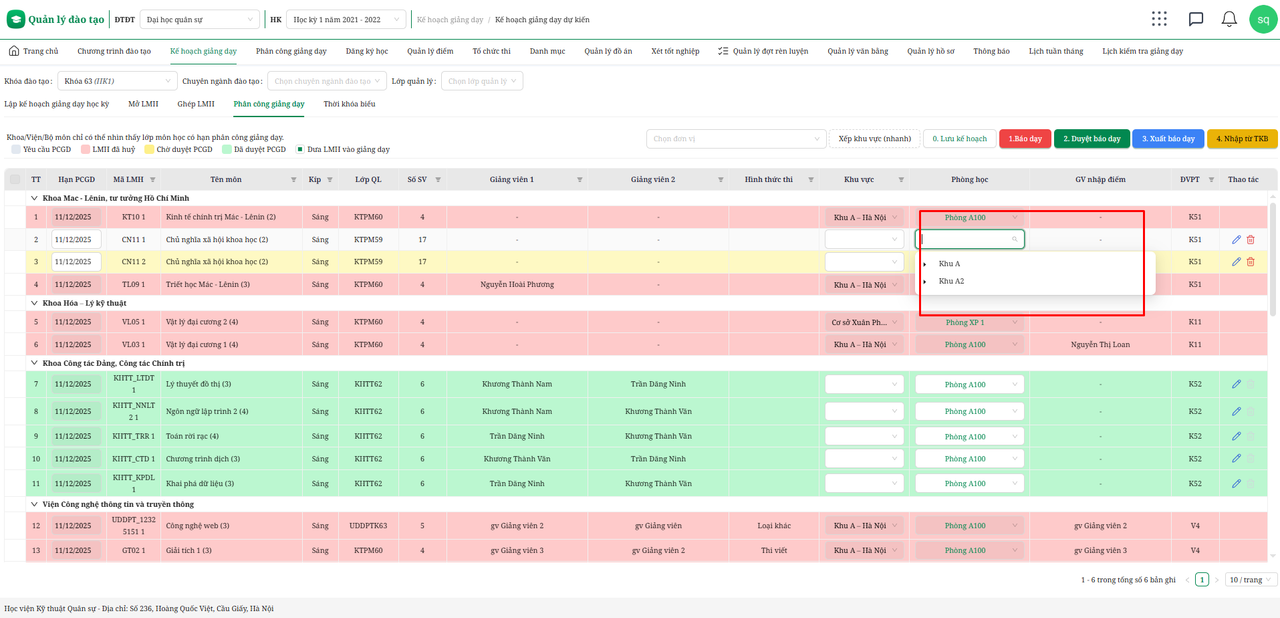
Task: Switch to Thời khóa biểu tab
Action: pos(350,104)
